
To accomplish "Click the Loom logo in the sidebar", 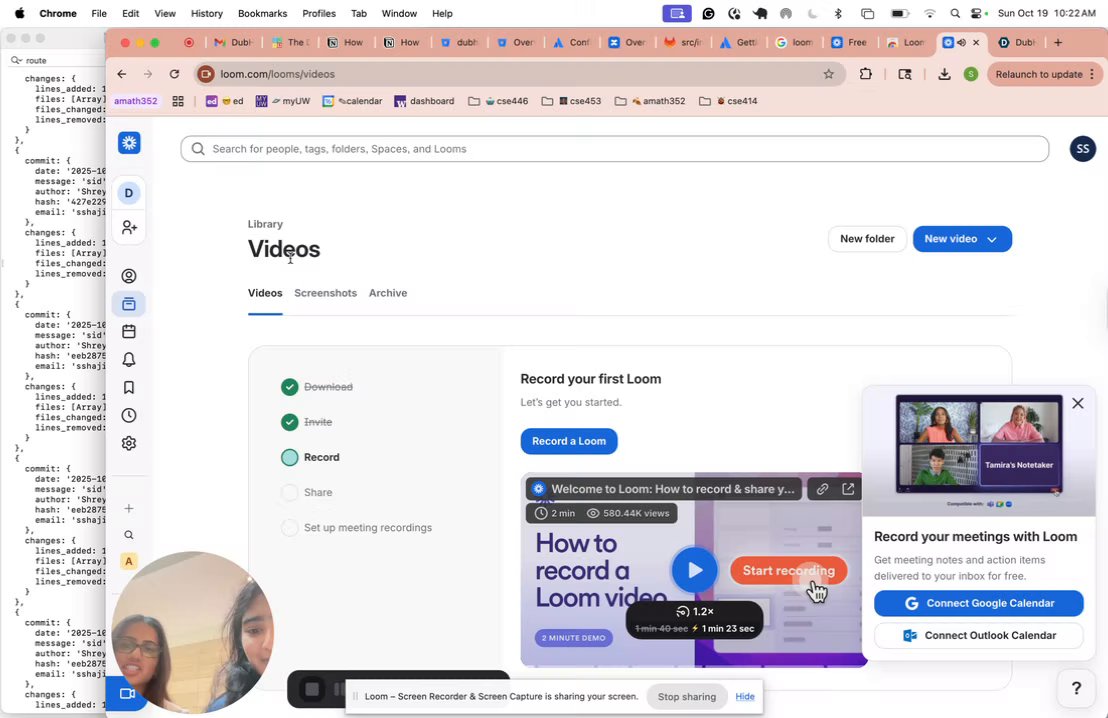I will click(129, 143).
